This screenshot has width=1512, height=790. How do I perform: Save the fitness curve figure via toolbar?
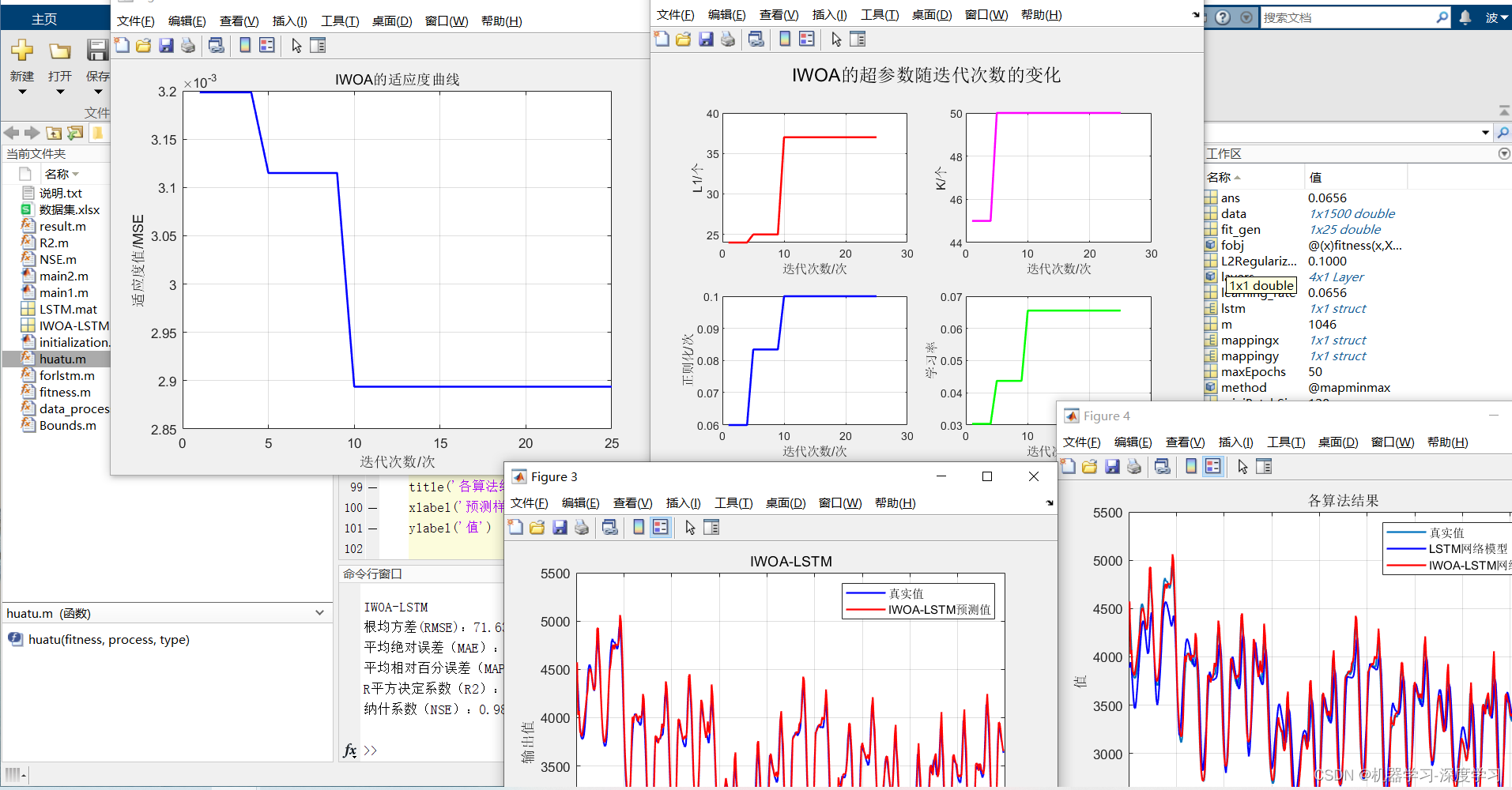166,46
